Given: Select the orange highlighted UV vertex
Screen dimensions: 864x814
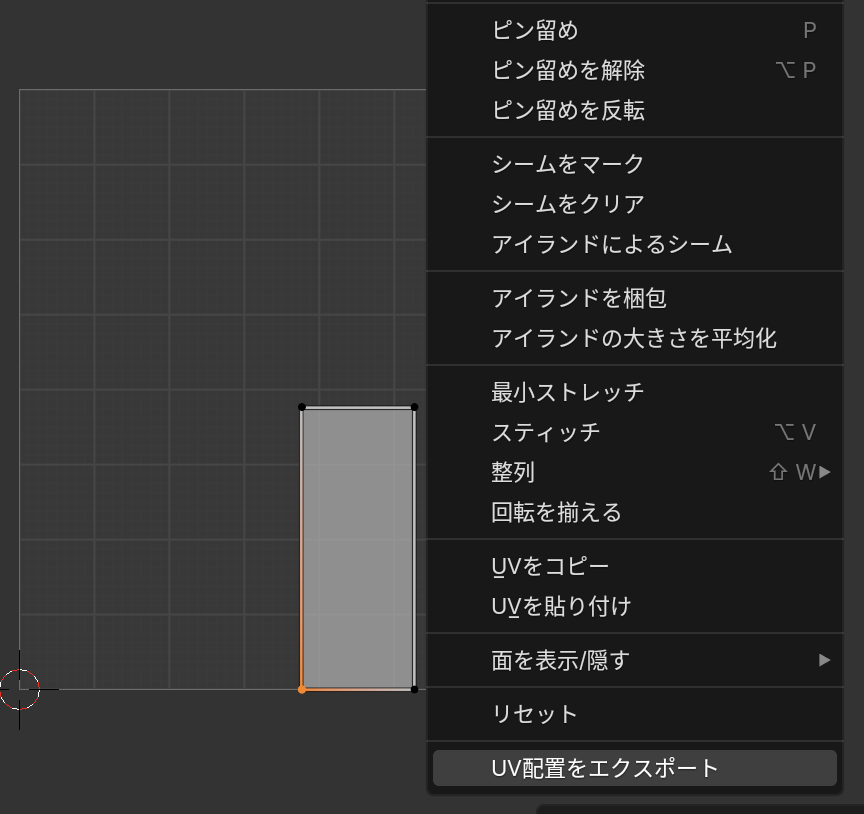Looking at the screenshot, I should [x=302, y=689].
